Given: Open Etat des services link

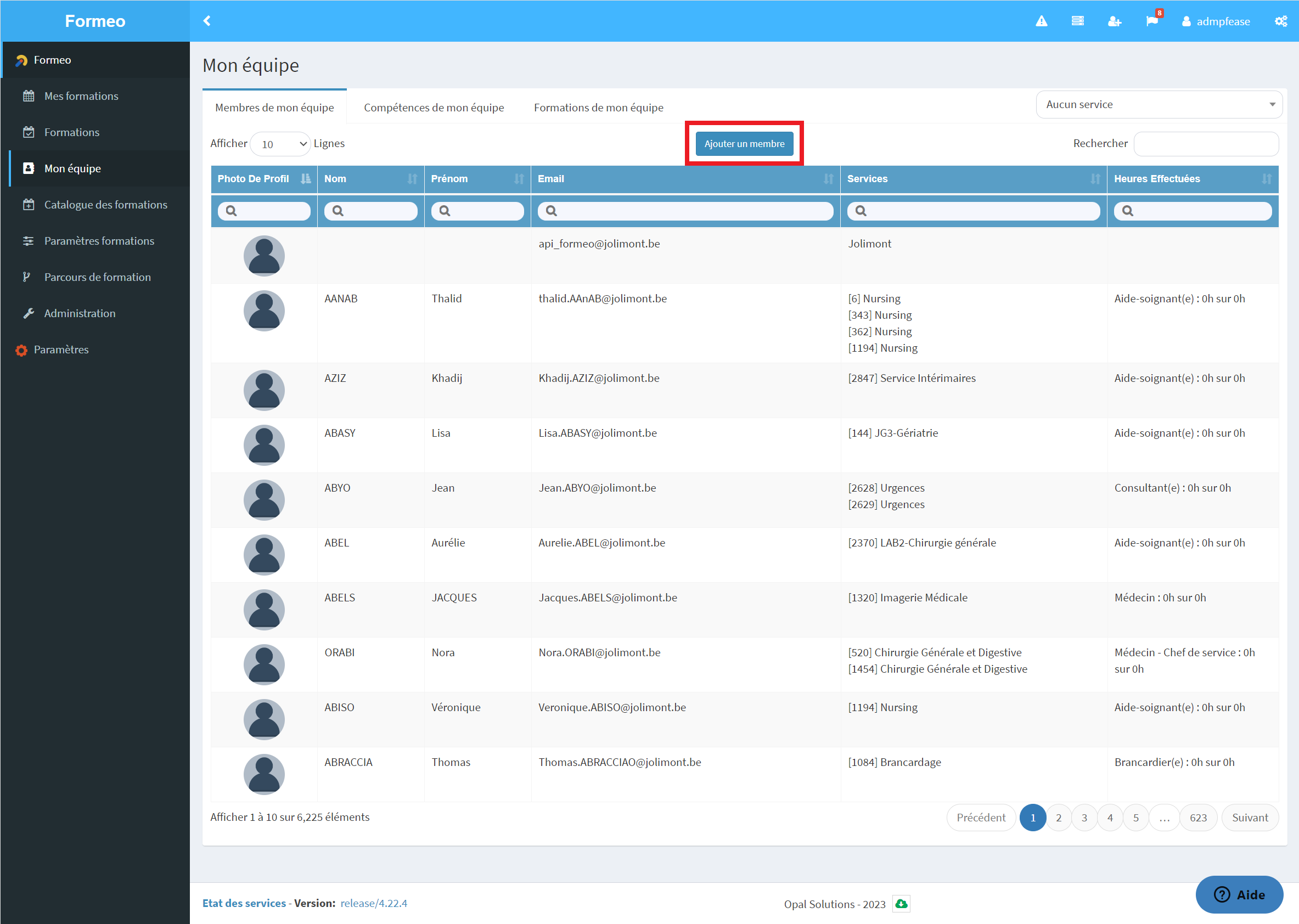Looking at the screenshot, I should (244, 903).
